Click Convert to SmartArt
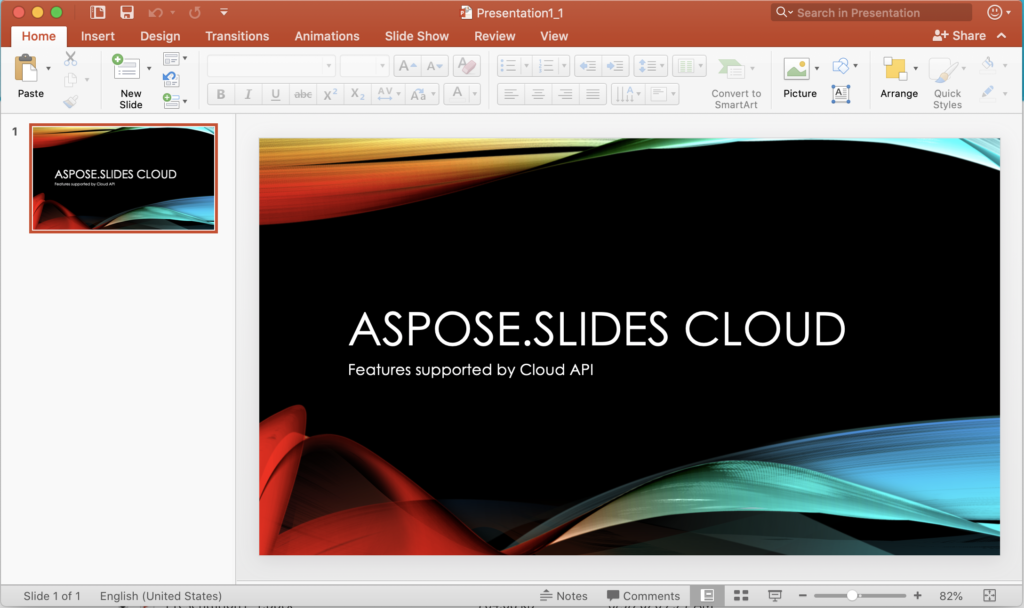Image resolution: width=1024 pixels, height=608 pixels. click(736, 83)
